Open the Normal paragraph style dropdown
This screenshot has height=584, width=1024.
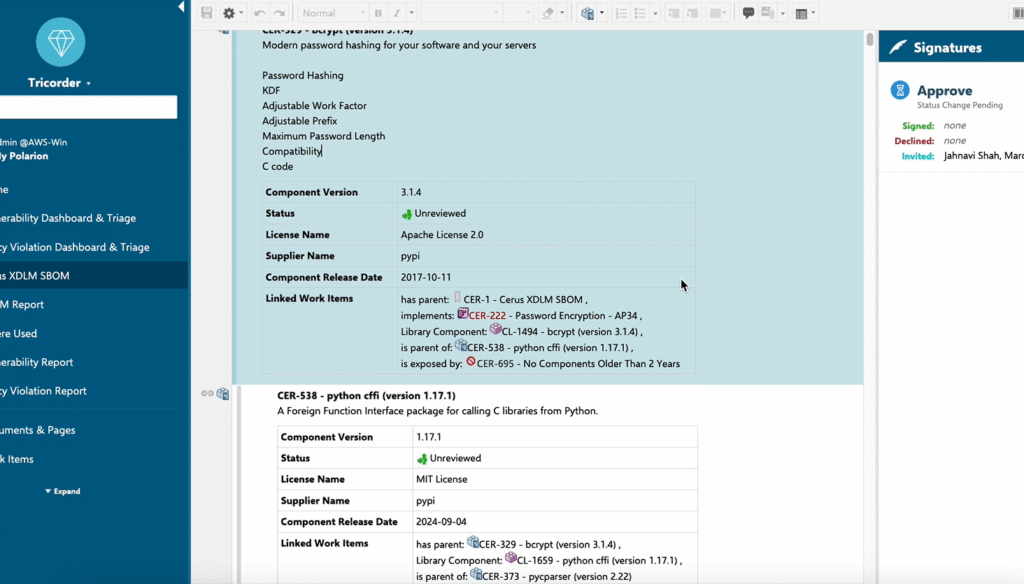point(332,13)
